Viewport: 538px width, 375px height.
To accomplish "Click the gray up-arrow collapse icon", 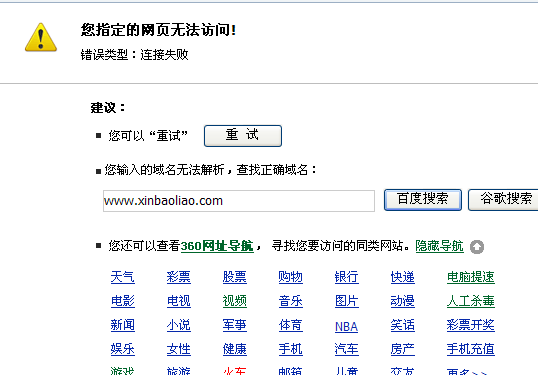I will 477,247.
